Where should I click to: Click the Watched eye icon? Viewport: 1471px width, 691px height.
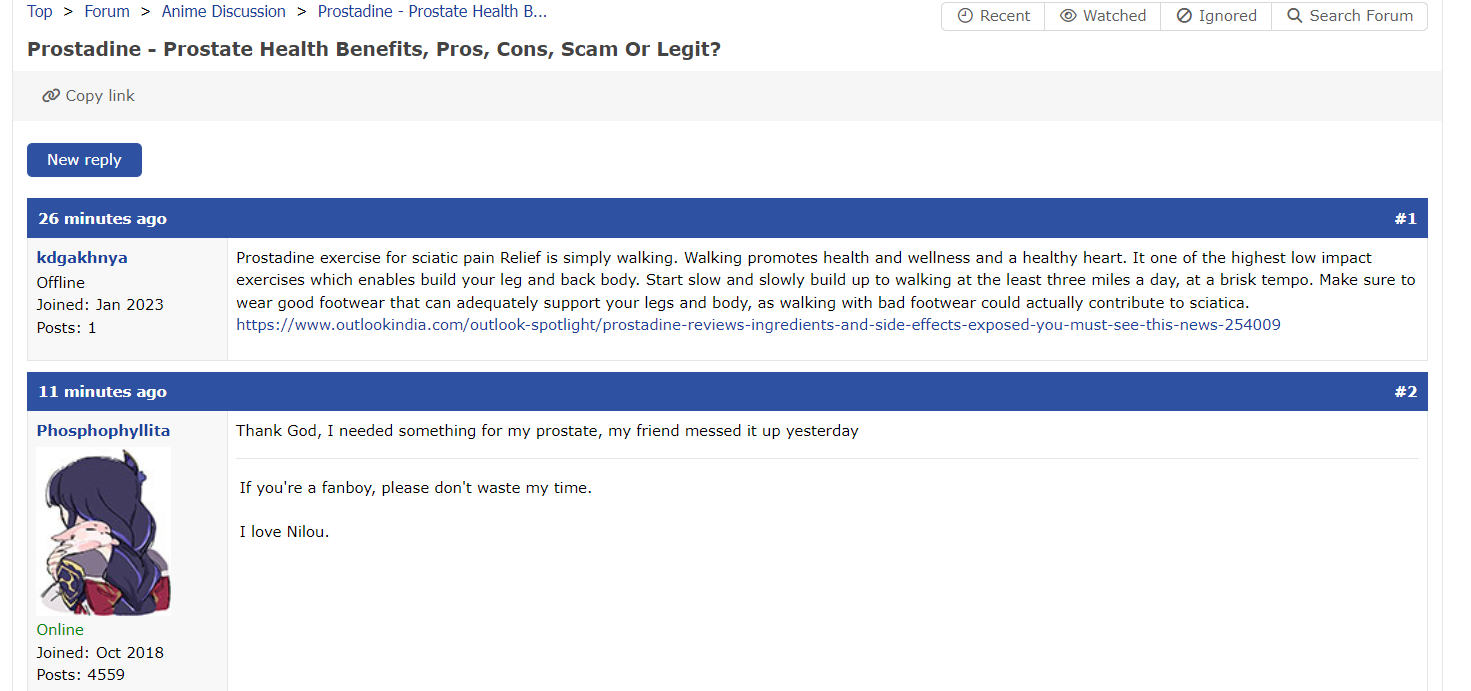point(1068,16)
